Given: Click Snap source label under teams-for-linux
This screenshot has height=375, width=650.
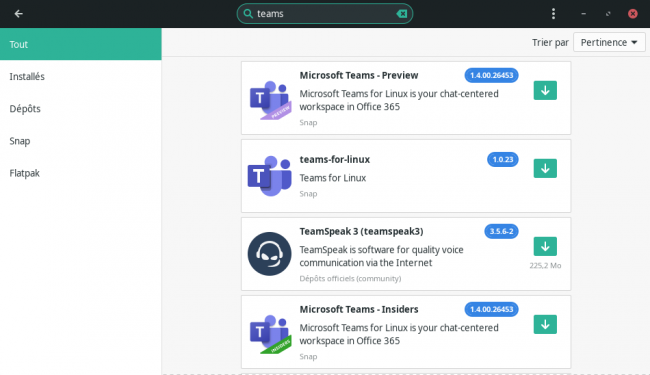Looking at the screenshot, I should [x=308, y=194].
